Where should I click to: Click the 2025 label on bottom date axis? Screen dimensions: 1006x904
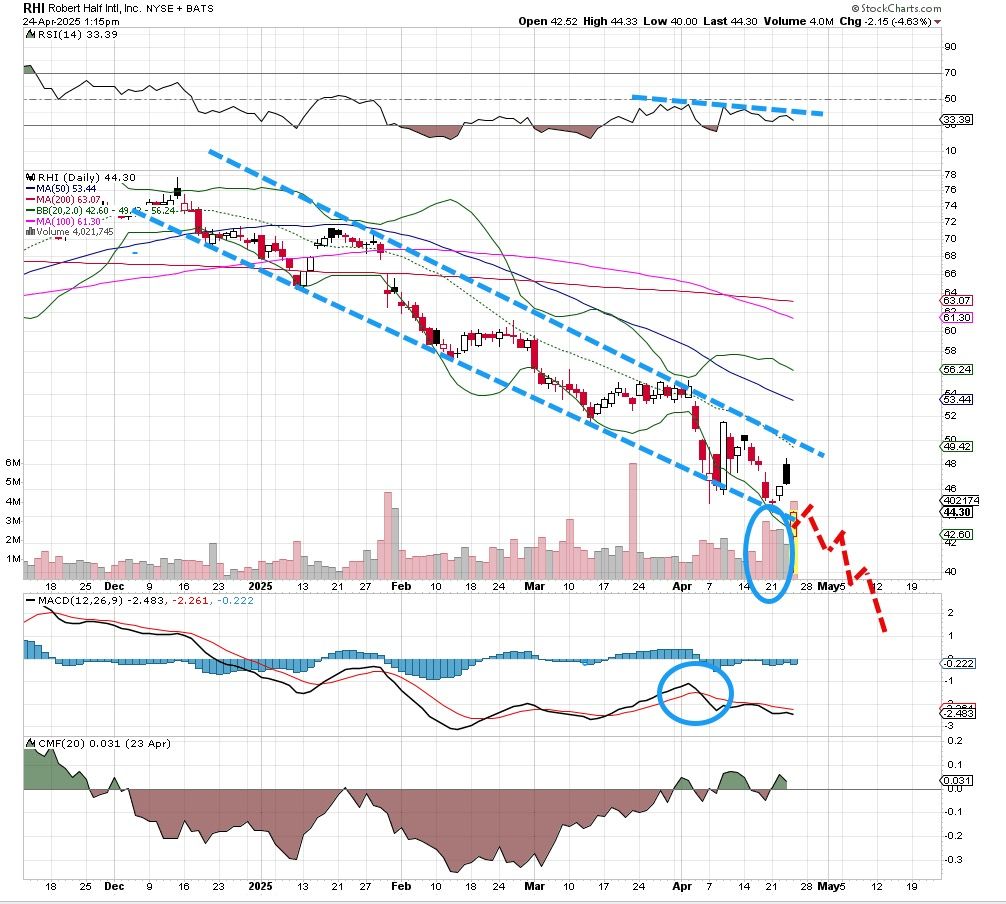click(x=259, y=886)
